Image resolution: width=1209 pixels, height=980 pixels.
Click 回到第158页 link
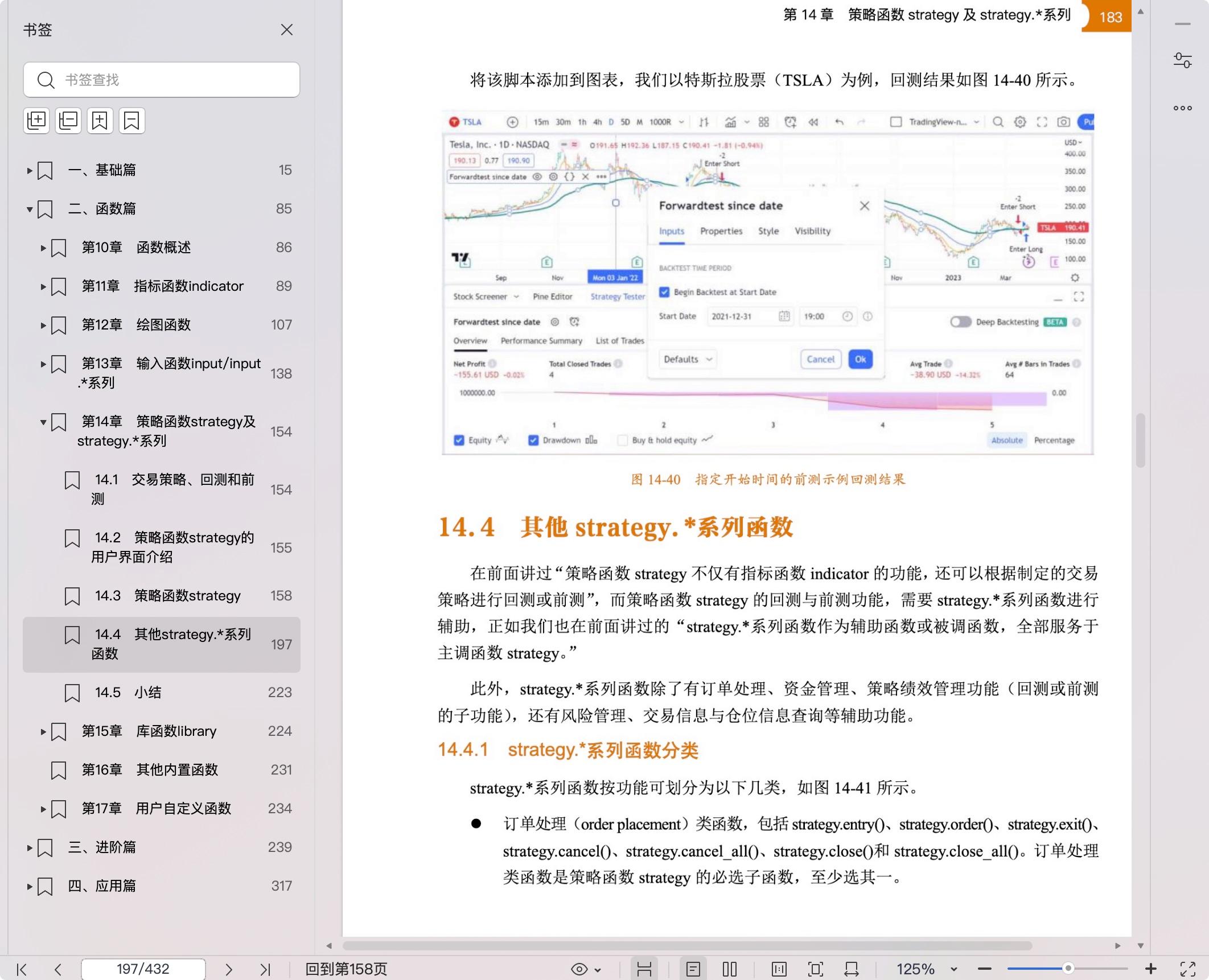pos(346,969)
